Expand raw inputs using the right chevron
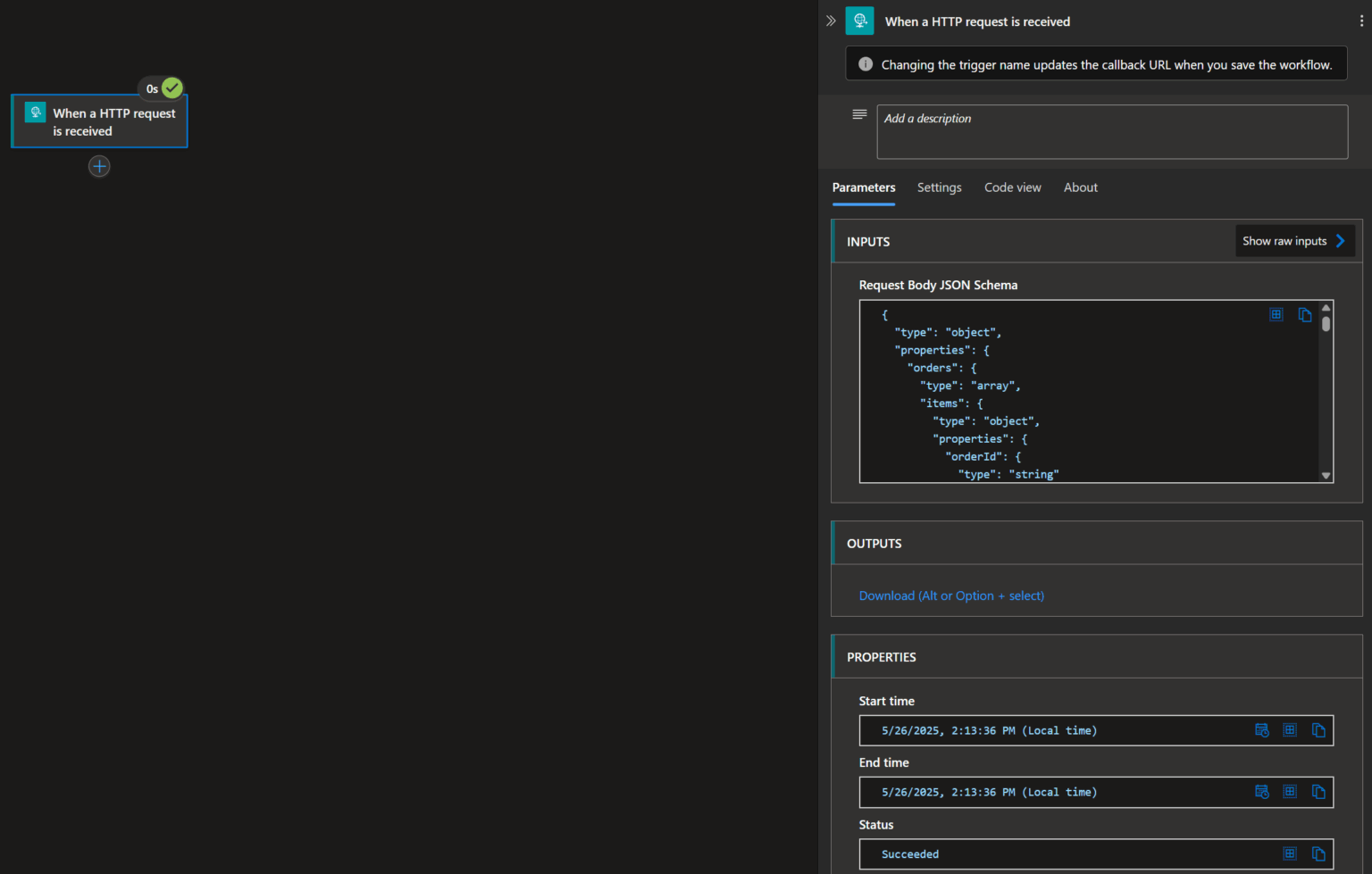 (x=1340, y=240)
